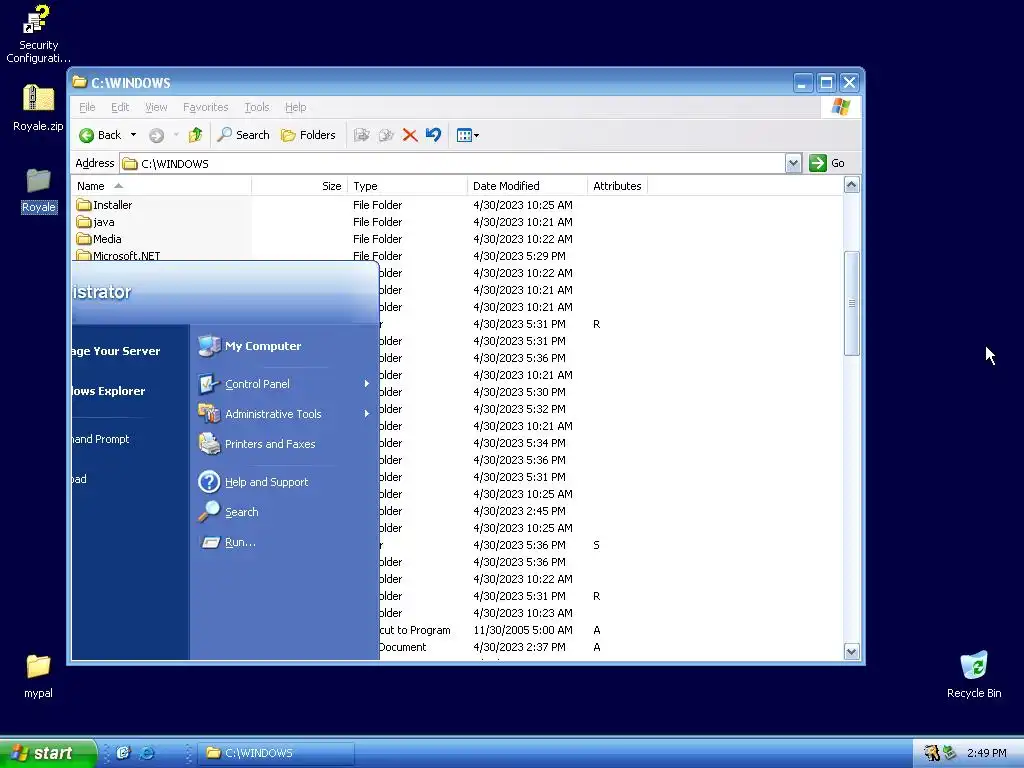Screen dimensions: 1024x768
Task: Sort by the Type column header
Action: pos(408,186)
